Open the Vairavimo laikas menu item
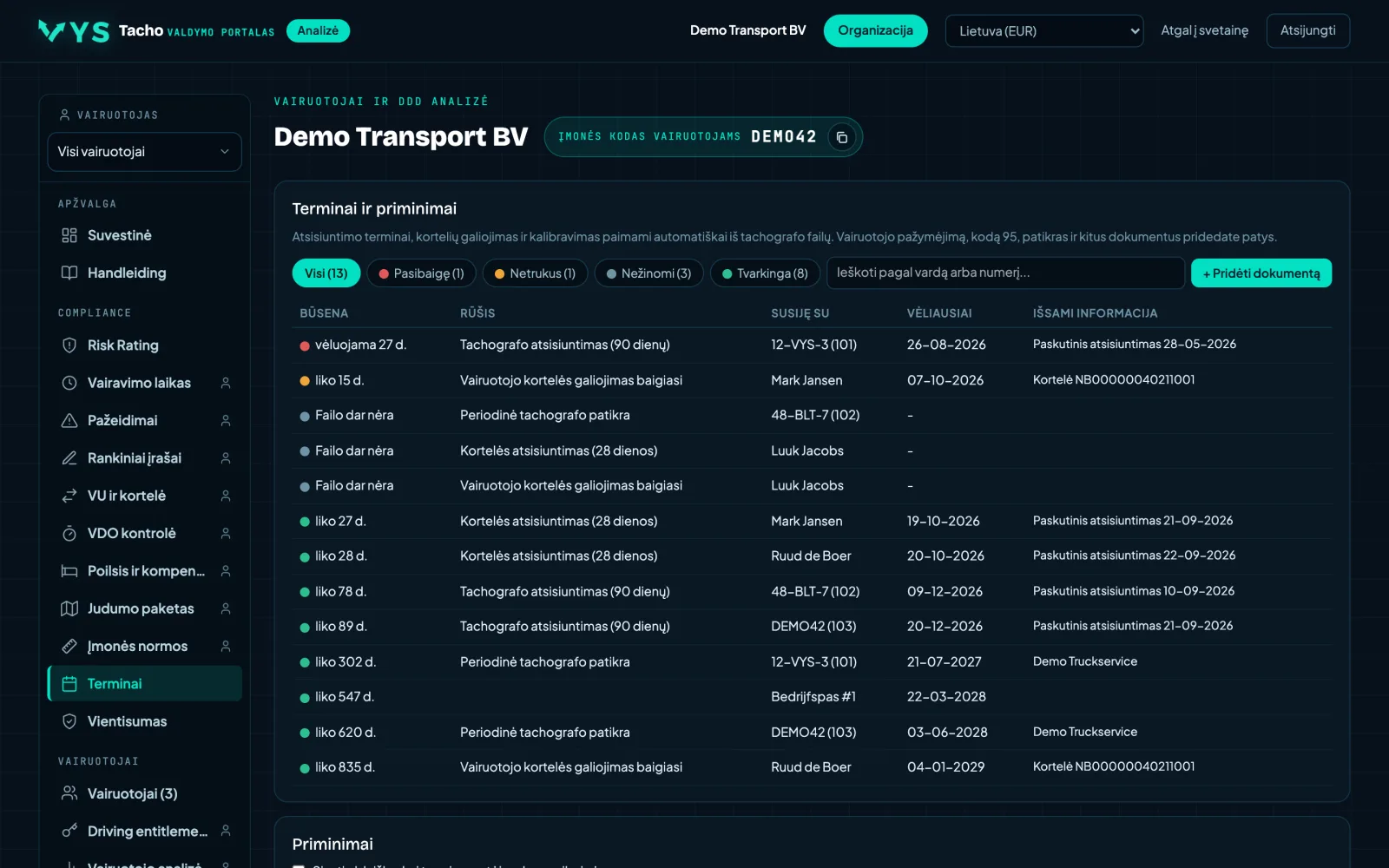The width and height of the screenshot is (1389, 868). pos(144,383)
